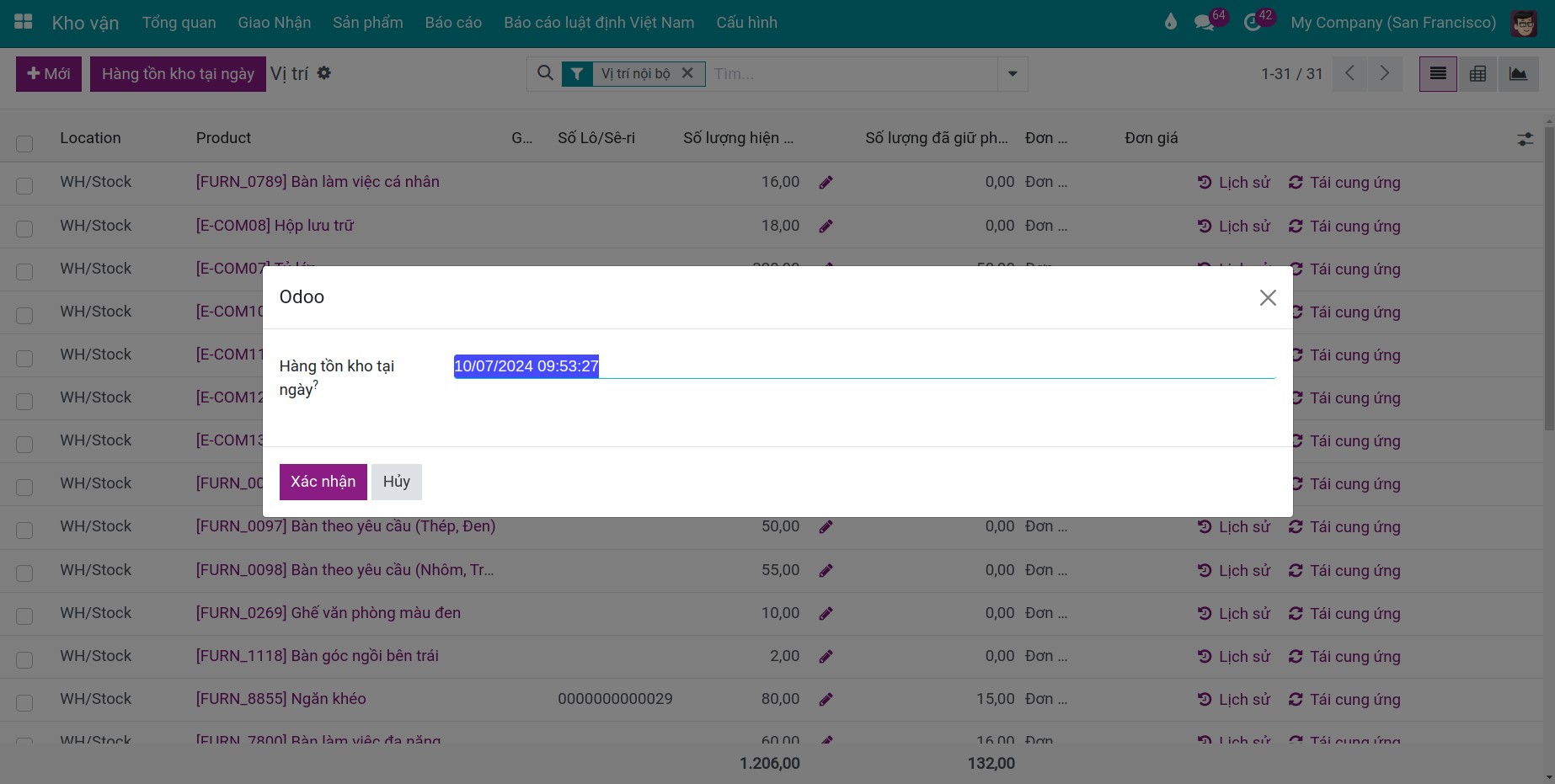Click Tái cung ứng for Hộp lưu trữ

(x=1344, y=227)
